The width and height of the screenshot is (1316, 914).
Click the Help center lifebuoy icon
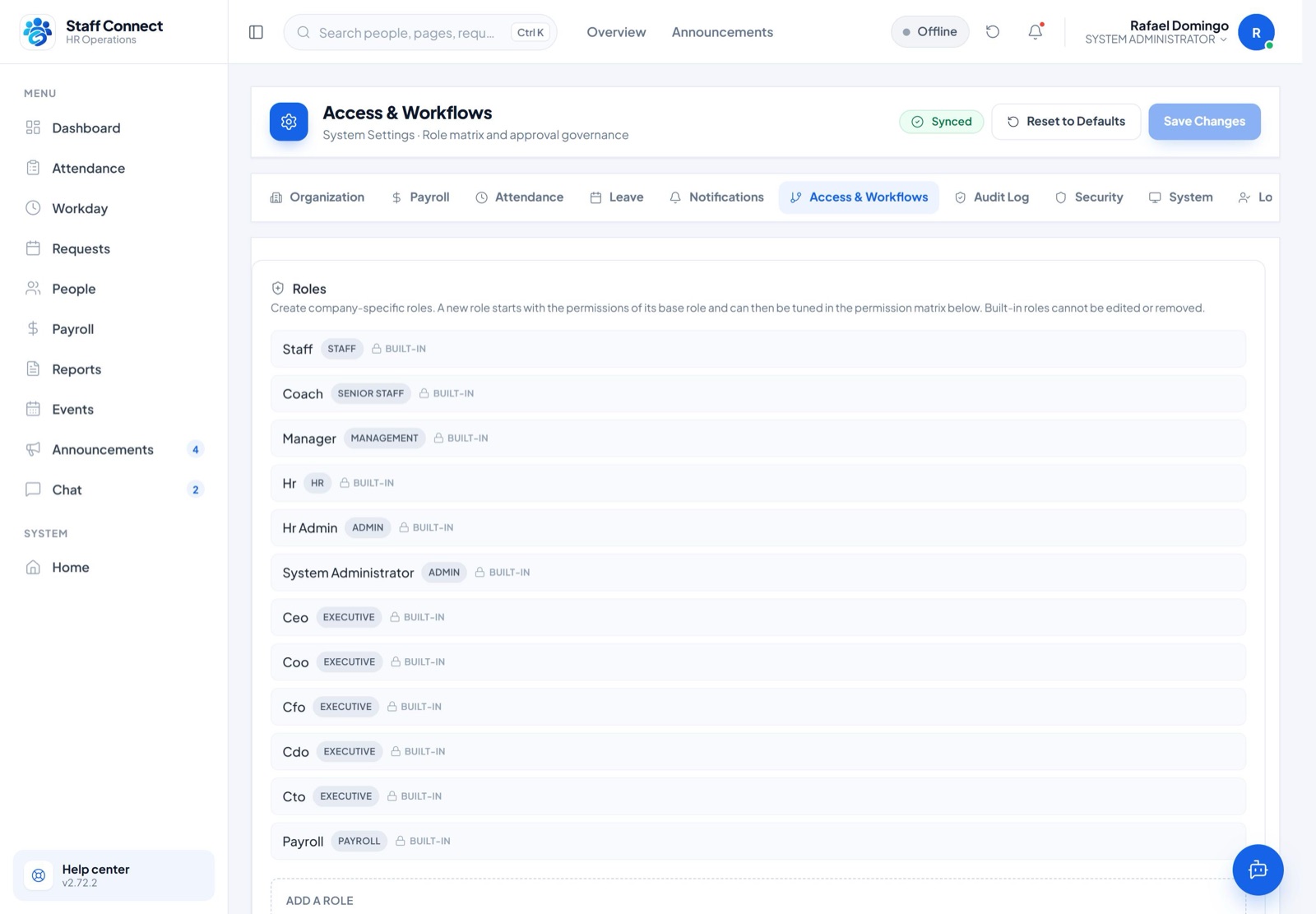[39, 875]
